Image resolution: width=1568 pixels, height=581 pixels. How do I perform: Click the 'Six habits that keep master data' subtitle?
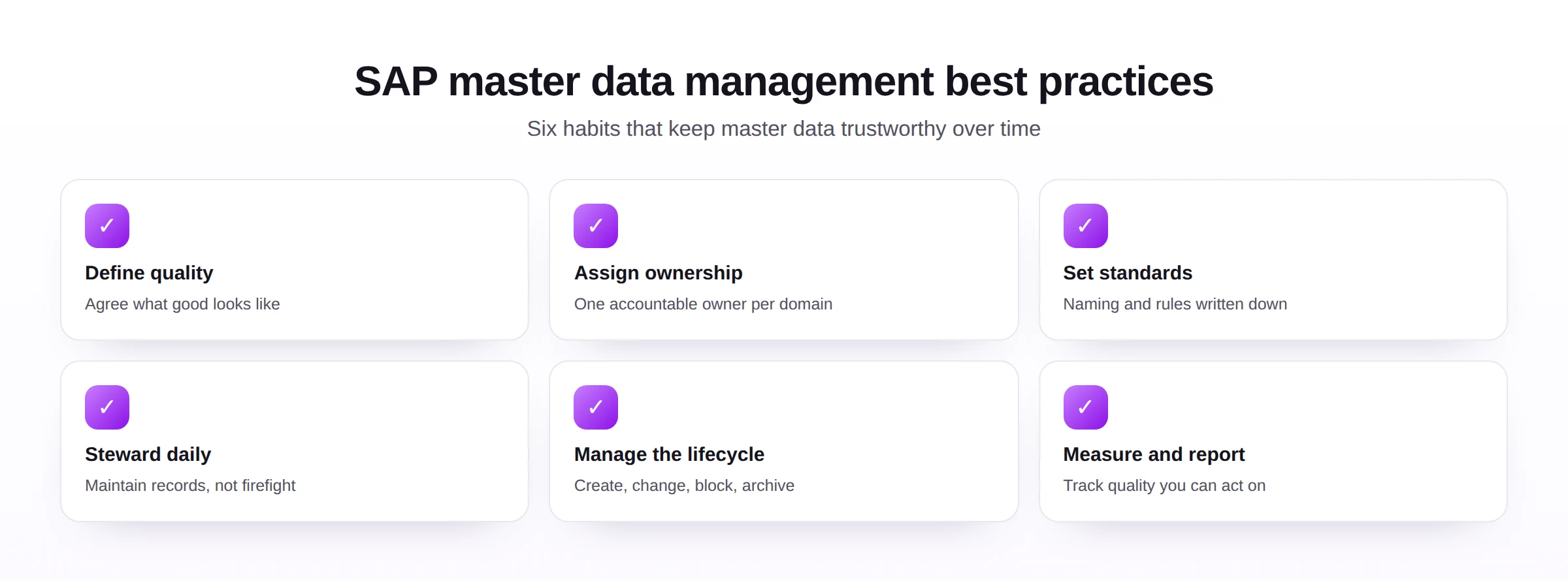coord(784,129)
